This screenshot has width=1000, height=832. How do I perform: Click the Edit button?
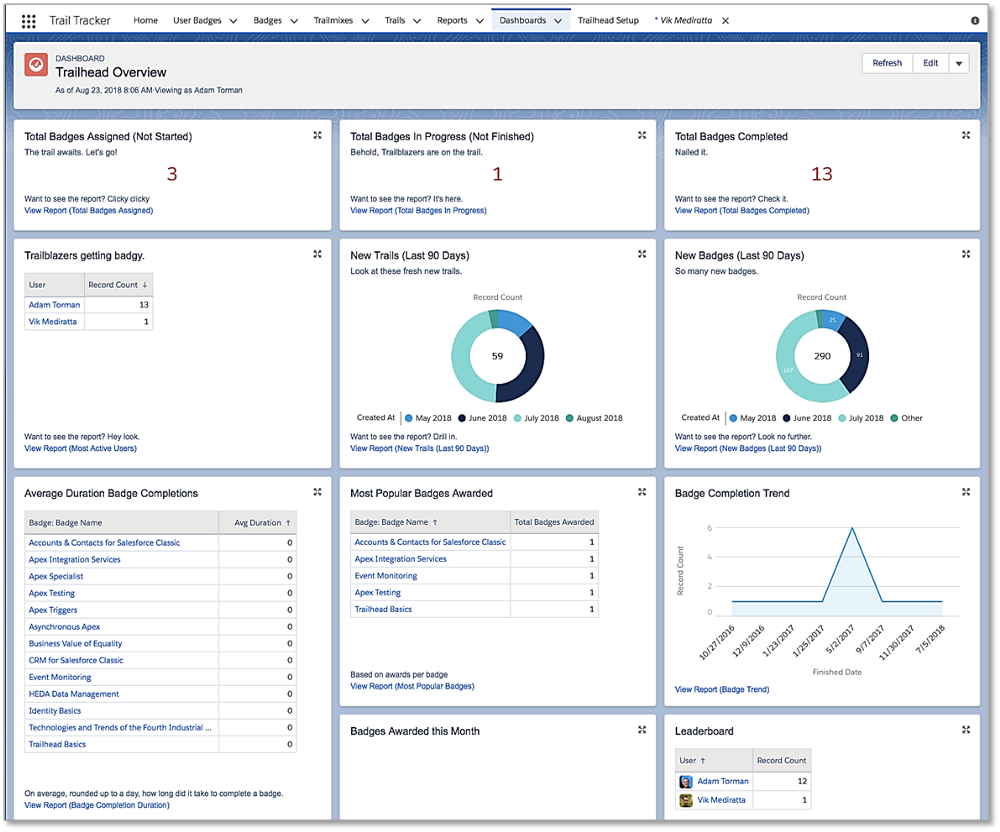coord(930,63)
